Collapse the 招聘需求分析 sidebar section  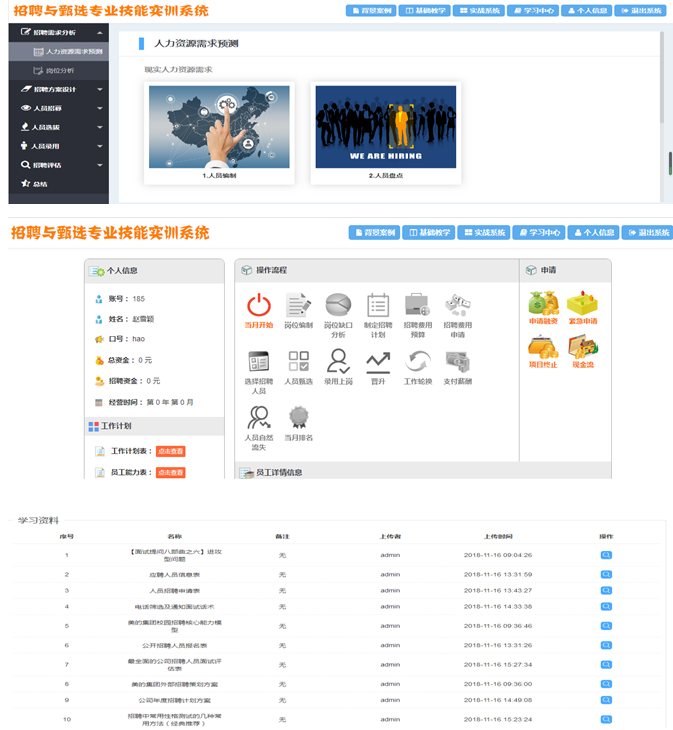(58, 32)
